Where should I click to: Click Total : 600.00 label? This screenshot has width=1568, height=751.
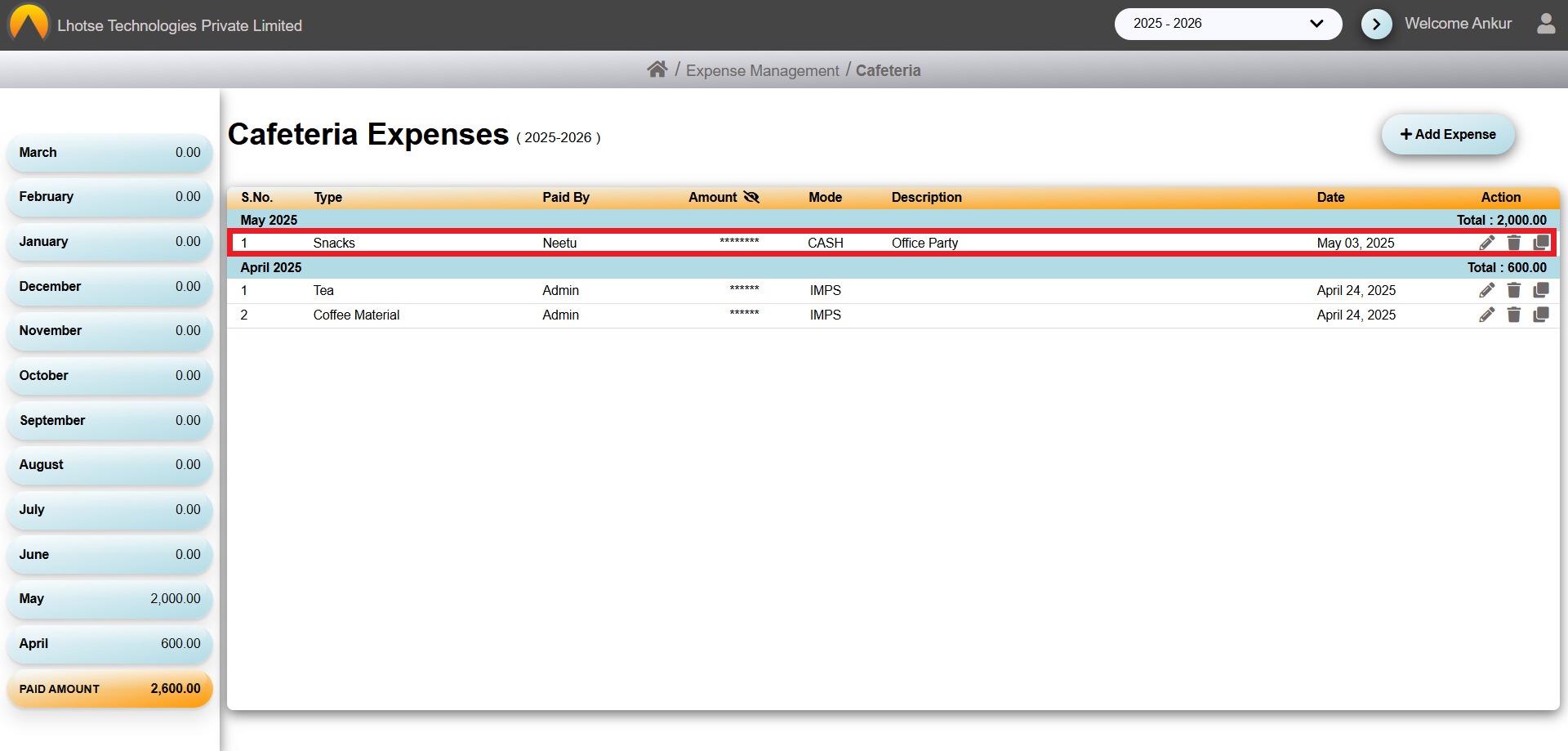(x=1507, y=267)
